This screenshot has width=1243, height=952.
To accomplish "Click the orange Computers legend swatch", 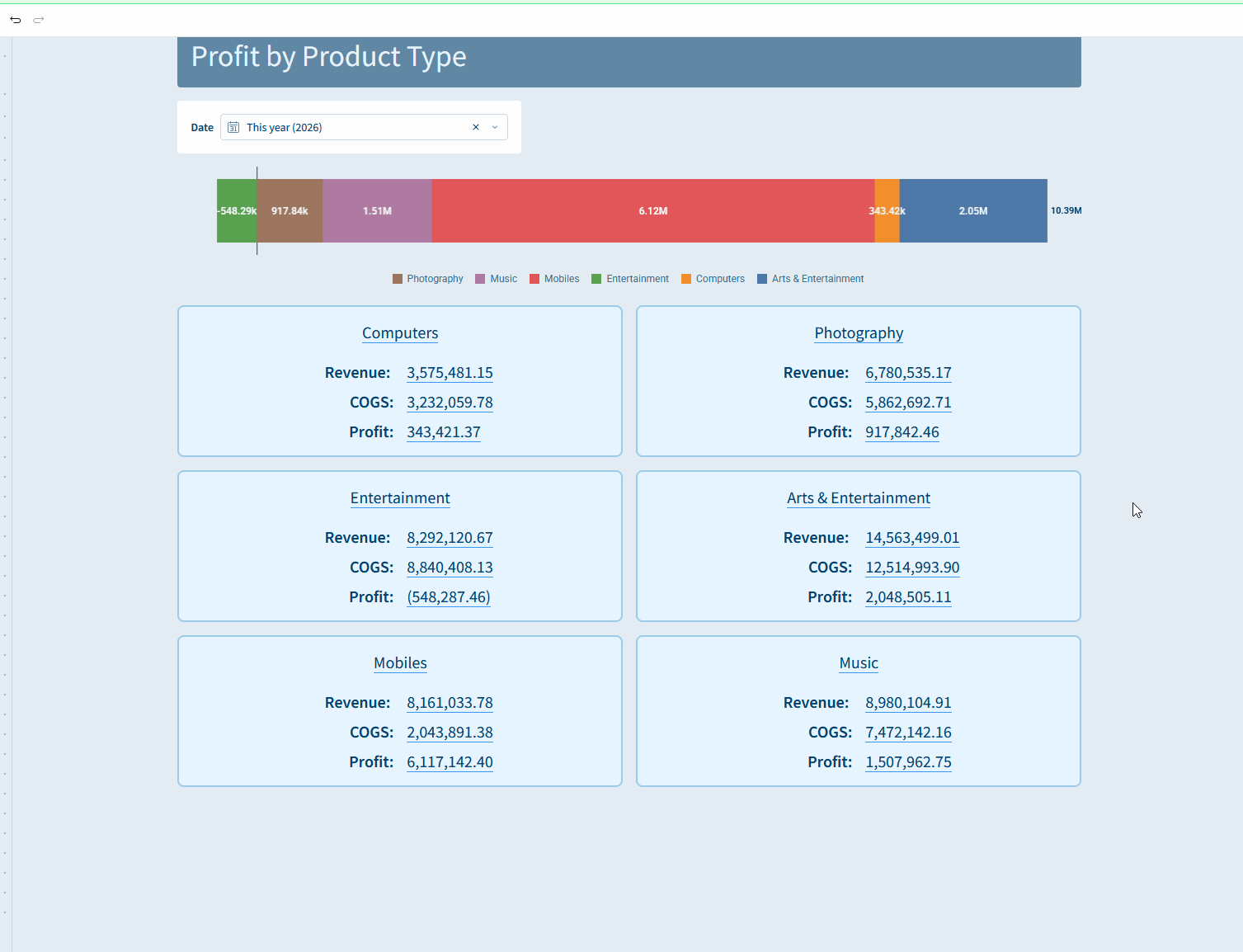I will [686, 279].
